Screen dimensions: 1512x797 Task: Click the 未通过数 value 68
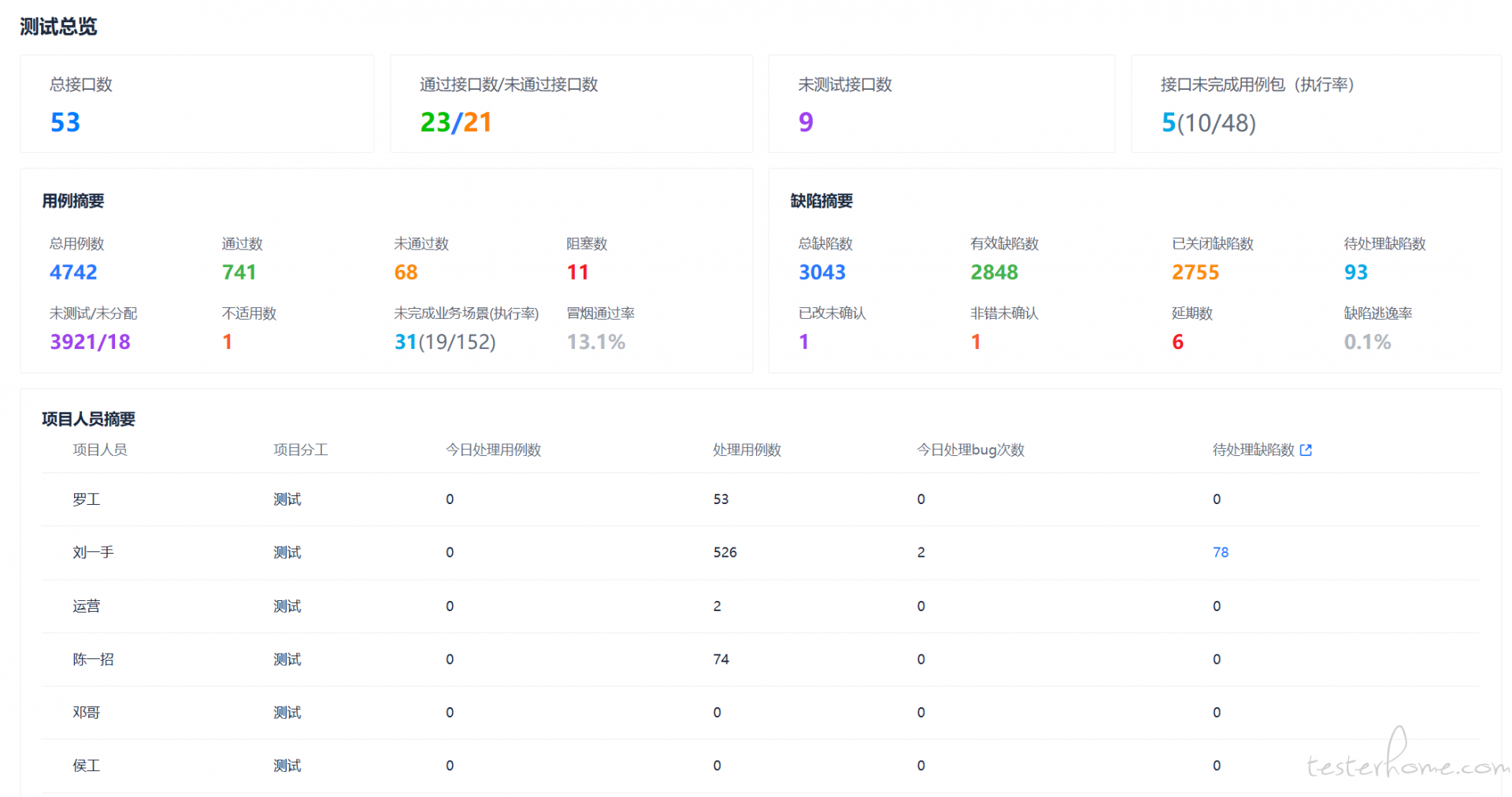pyautogui.click(x=406, y=272)
